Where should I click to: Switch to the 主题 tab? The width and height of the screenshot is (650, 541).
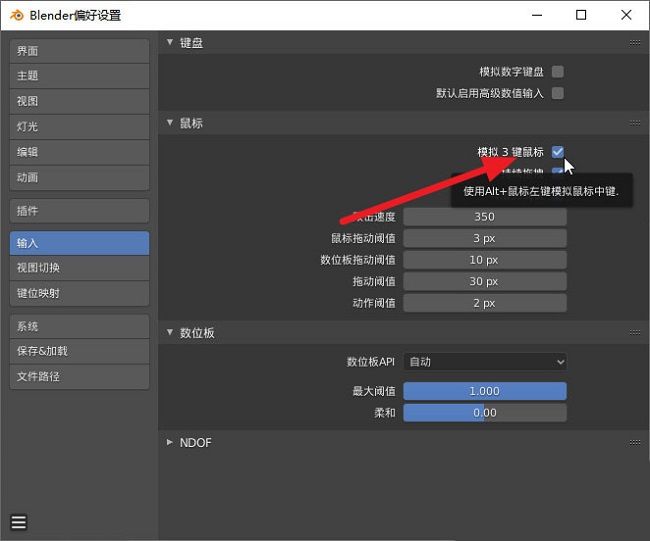(x=79, y=76)
